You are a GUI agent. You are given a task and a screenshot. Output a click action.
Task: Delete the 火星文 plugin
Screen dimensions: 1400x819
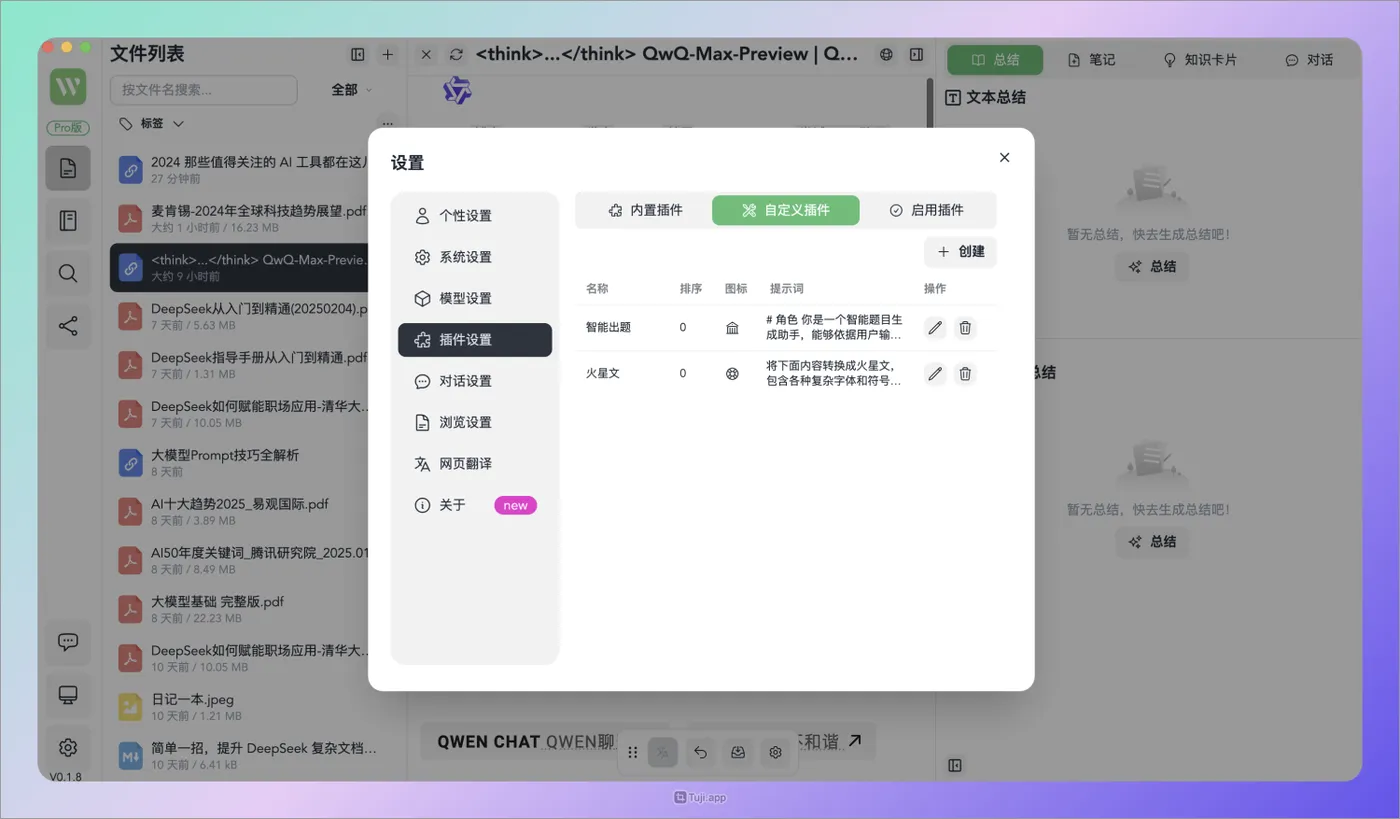(x=965, y=374)
